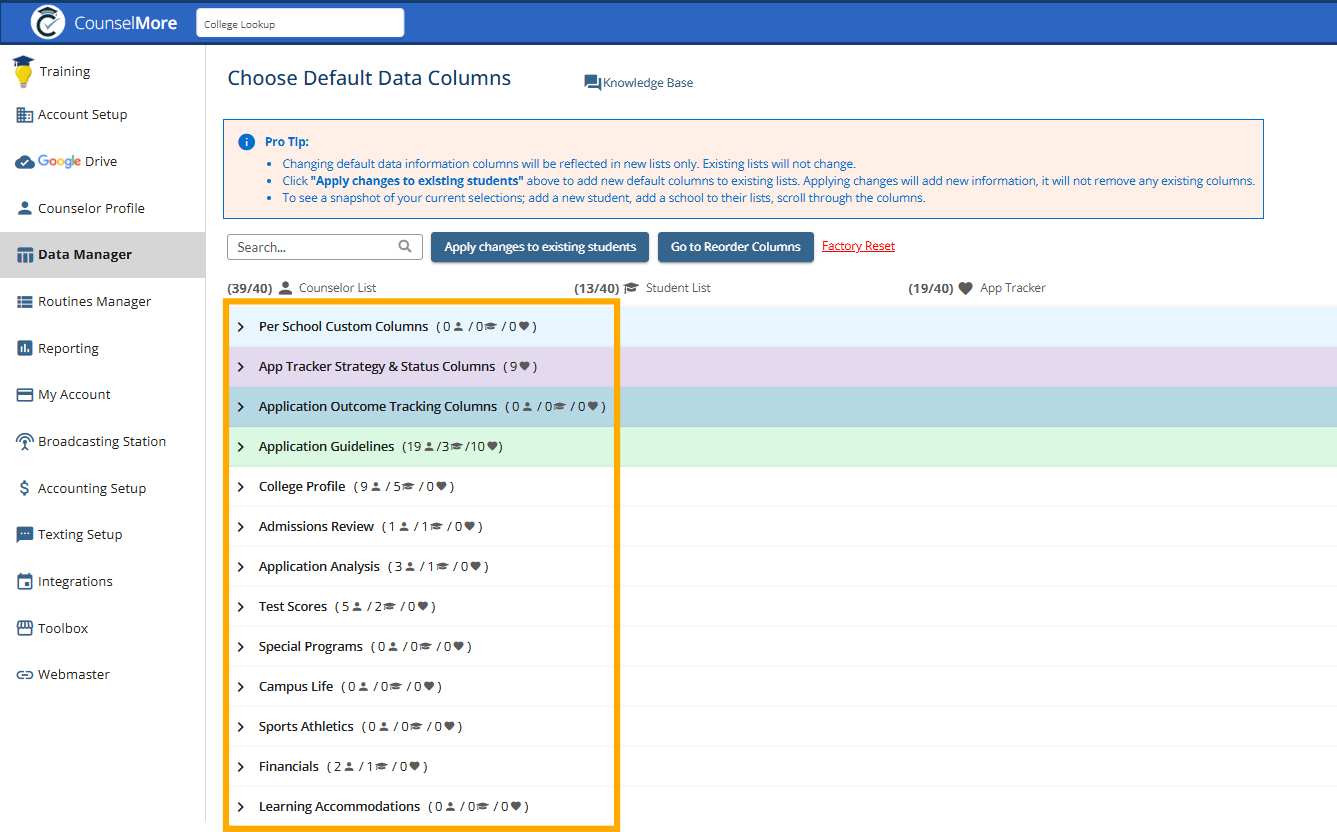Click the Reporting chart icon
The width and height of the screenshot is (1337, 832).
coord(25,348)
